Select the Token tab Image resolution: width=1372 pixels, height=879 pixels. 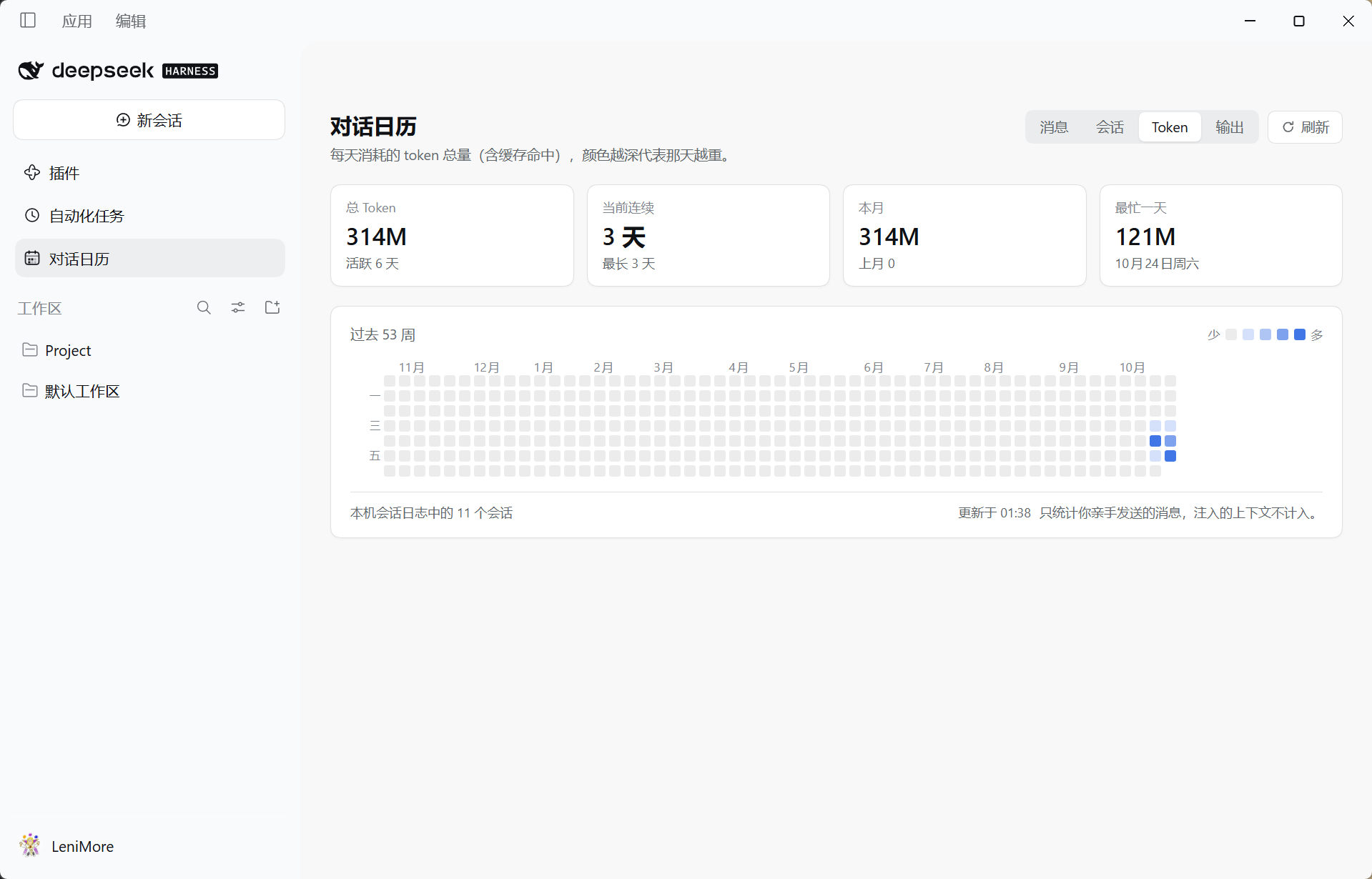click(1170, 127)
